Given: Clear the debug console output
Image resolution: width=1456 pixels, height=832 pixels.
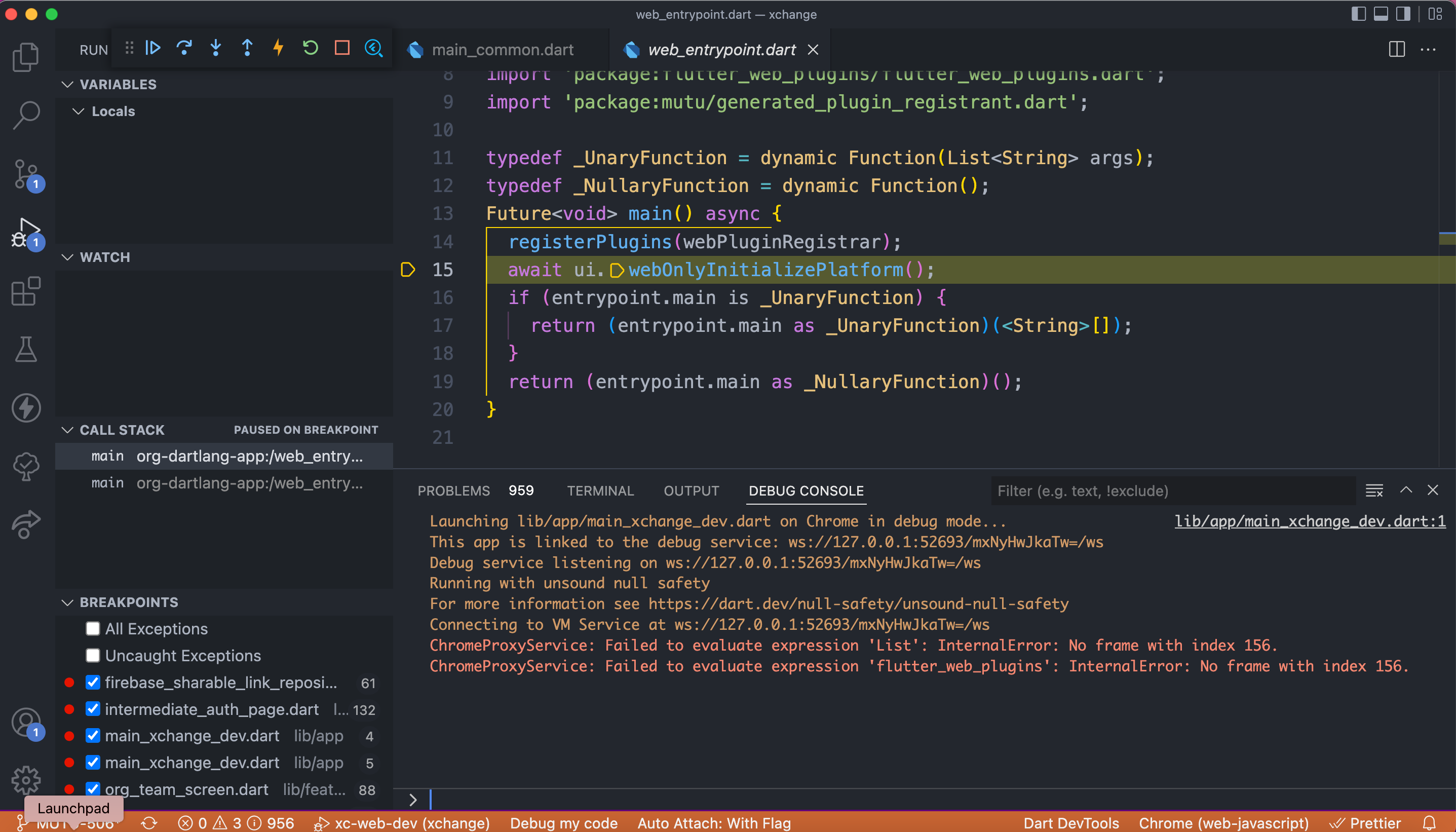Looking at the screenshot, I should (x=1374, y=489).
